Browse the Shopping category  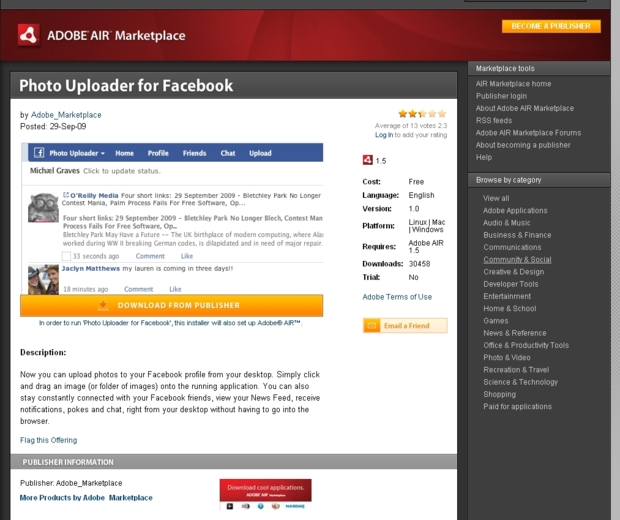pyautogui.click(x=499, y=394)
